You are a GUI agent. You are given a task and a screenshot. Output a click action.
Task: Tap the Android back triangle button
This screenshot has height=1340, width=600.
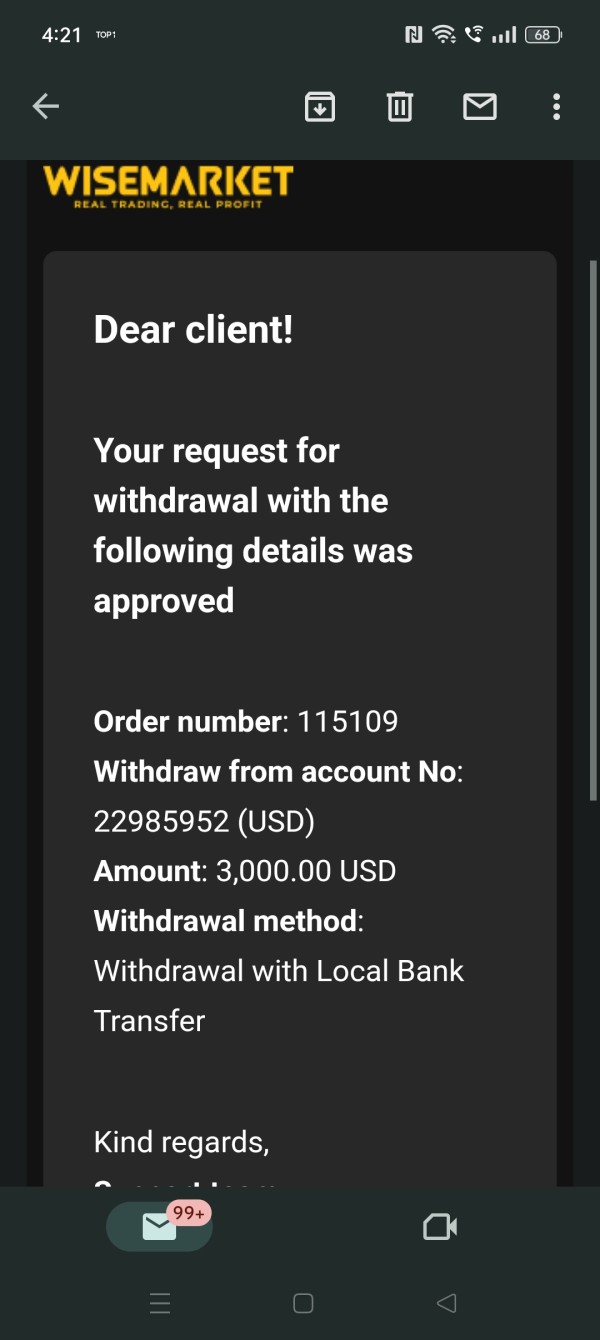click(446, 1303)
